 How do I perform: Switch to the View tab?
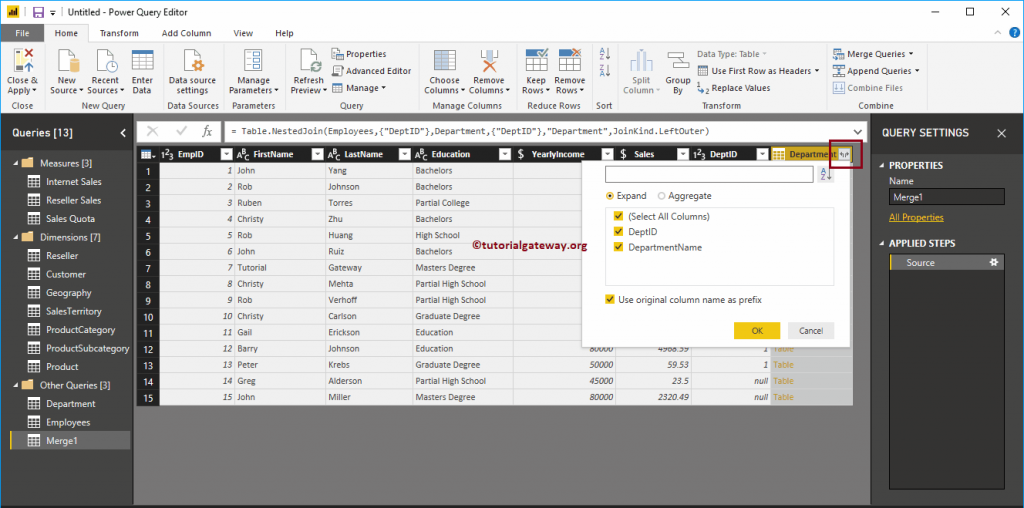[243, 33]
